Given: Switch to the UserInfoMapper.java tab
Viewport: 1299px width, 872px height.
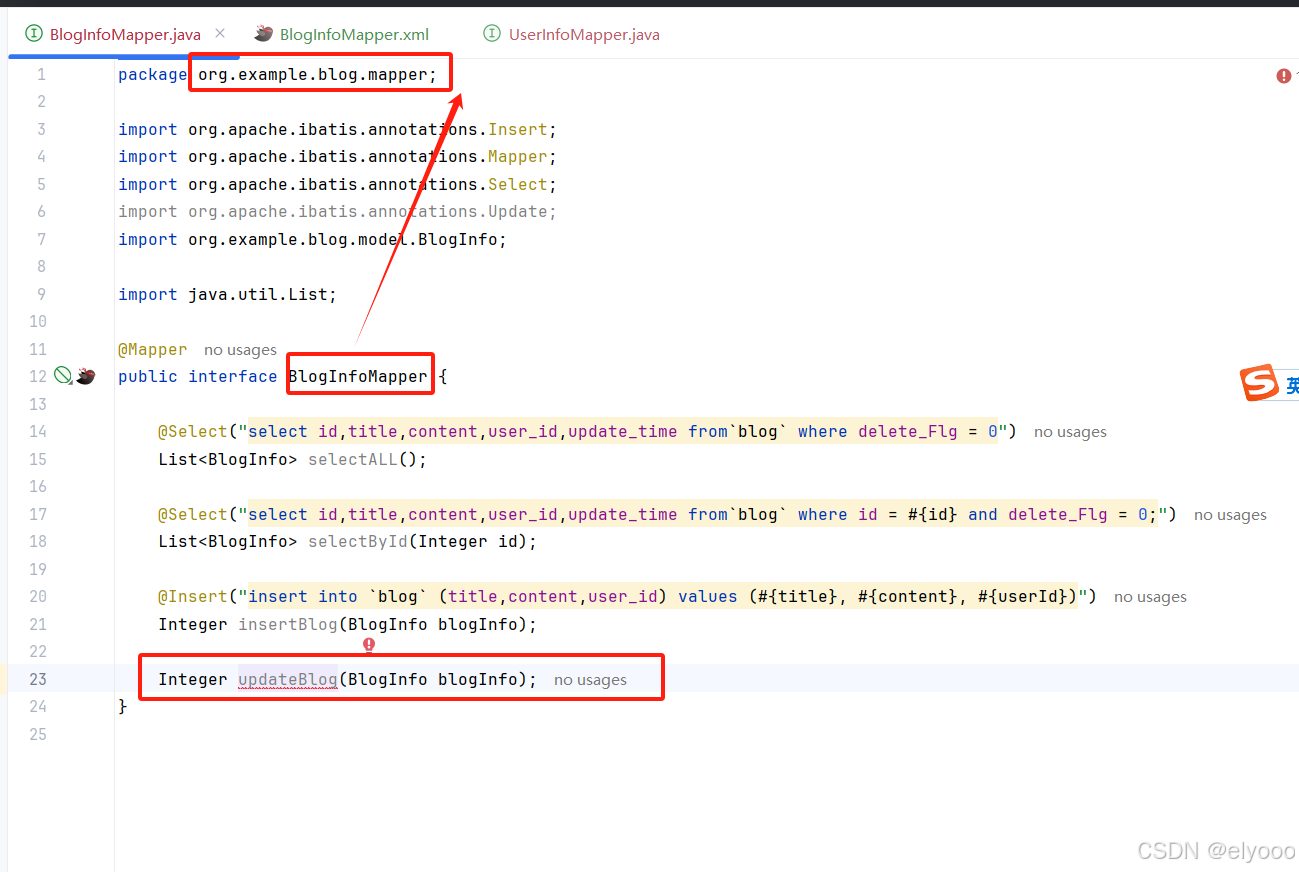Looking at the screenshot, I should (584, 33).
